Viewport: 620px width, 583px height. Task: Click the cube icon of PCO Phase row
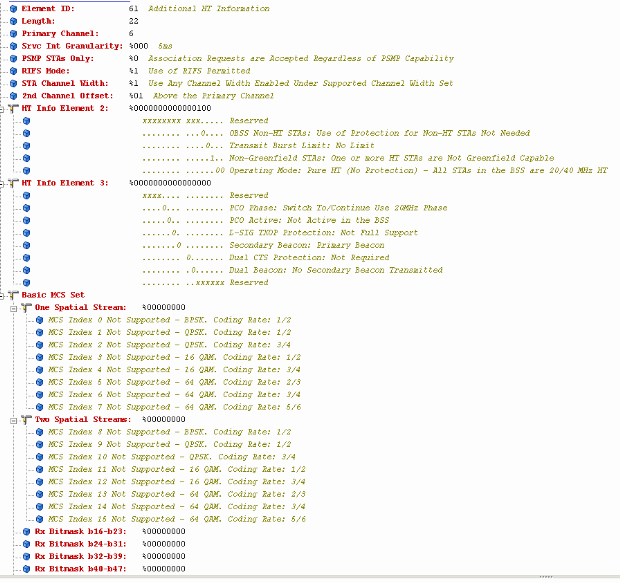[x=26, y=208]
